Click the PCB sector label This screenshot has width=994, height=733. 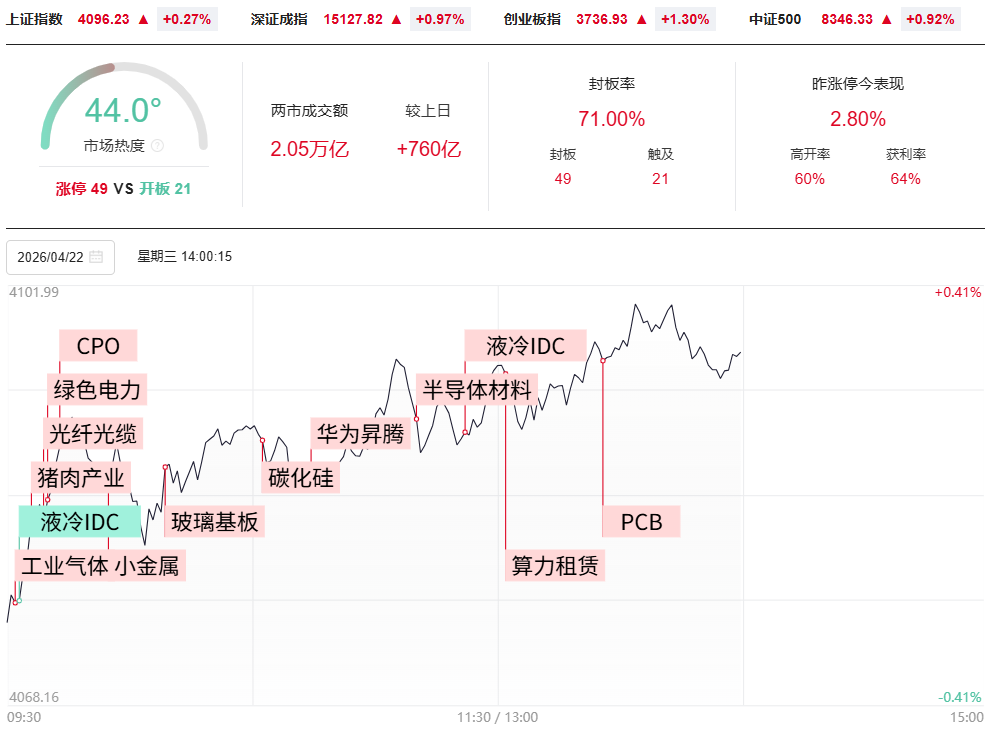coord(641,521)
